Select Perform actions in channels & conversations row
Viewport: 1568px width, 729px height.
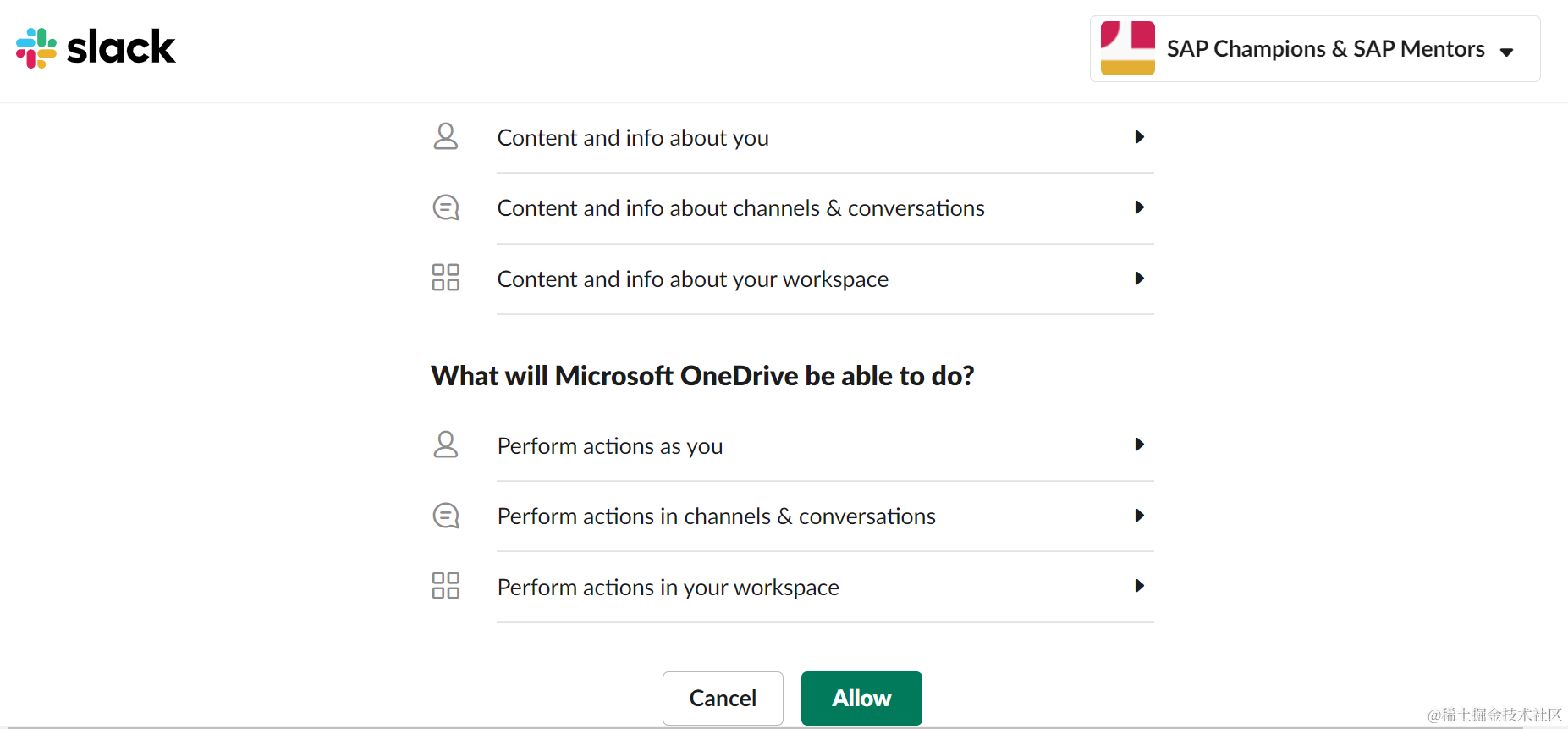pos(792,516)
